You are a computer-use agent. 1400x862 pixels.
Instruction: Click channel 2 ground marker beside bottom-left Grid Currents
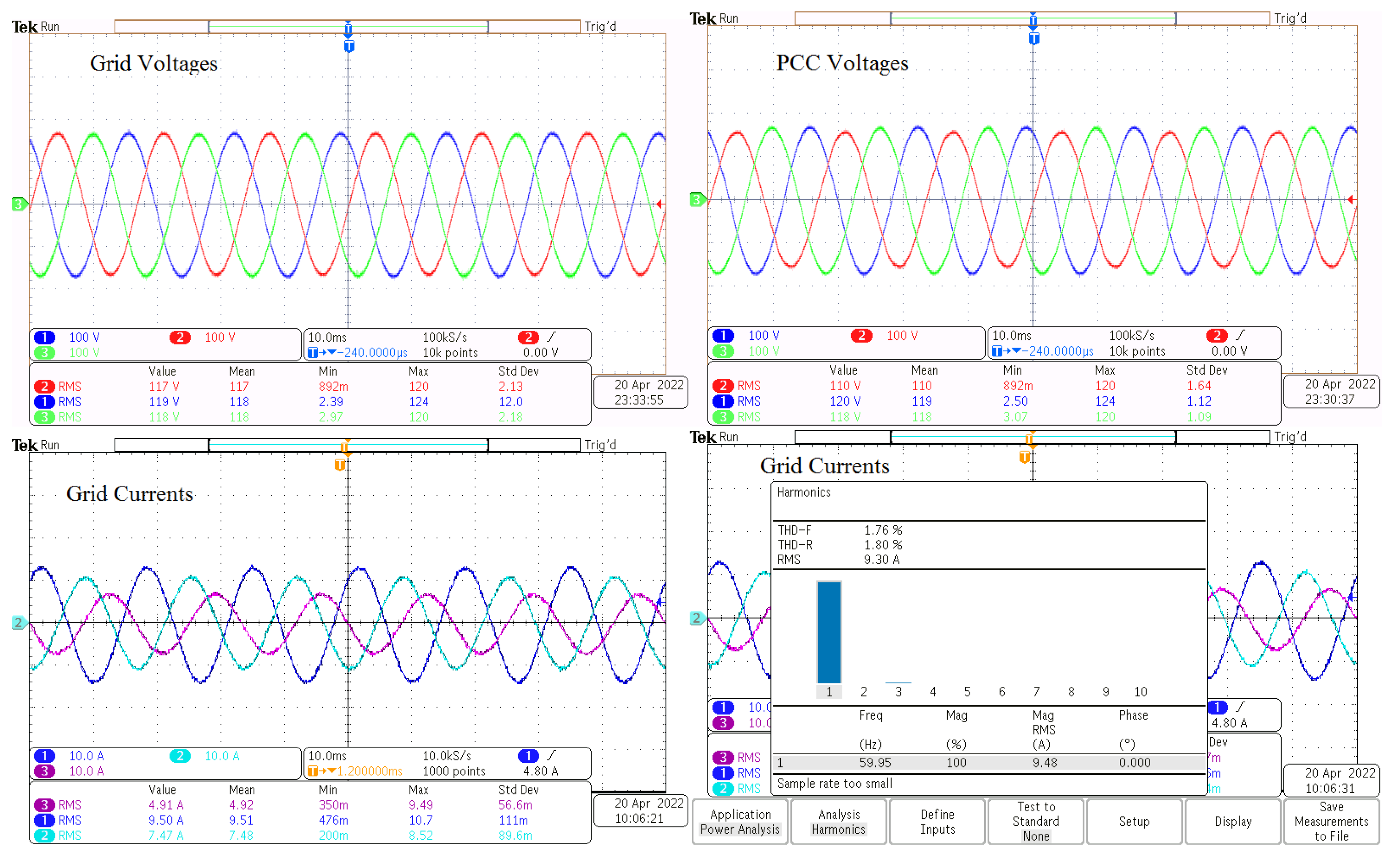[18, 623]
